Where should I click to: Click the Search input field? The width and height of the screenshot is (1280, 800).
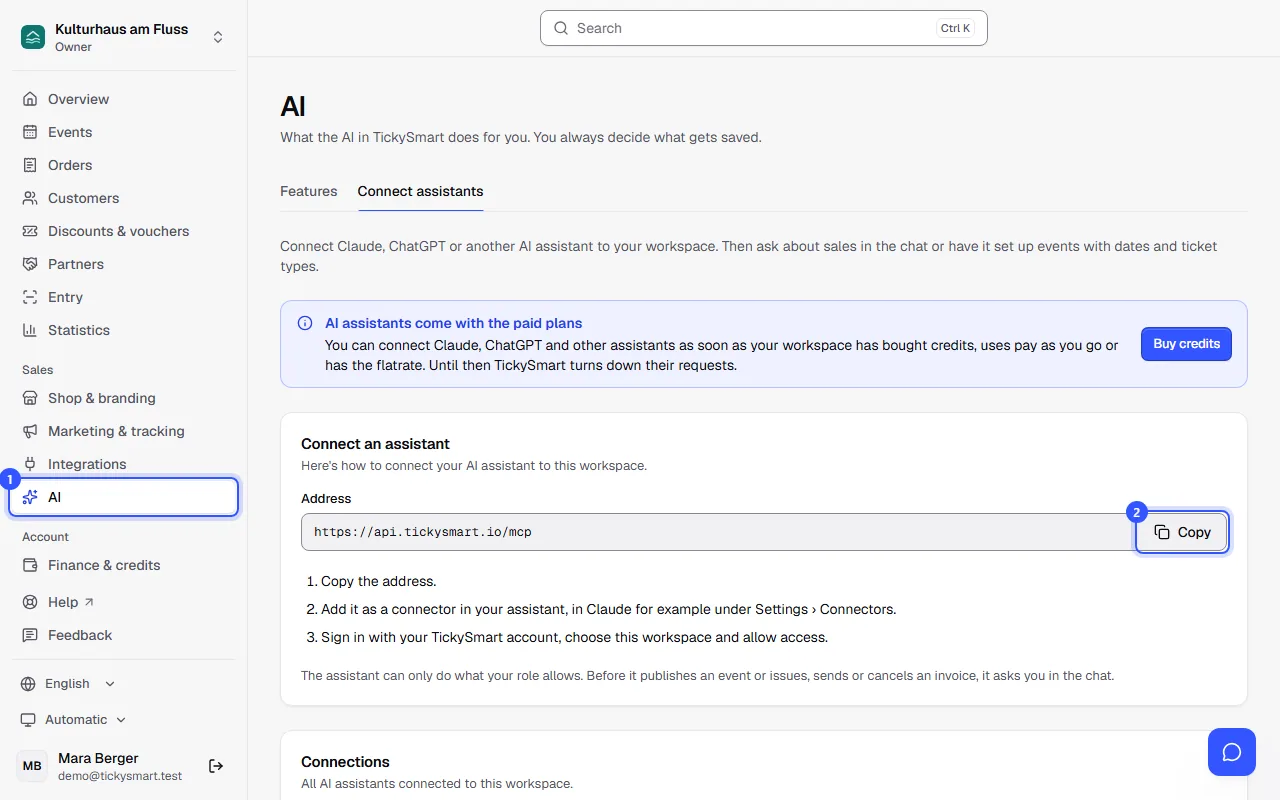tap(764, 28)
